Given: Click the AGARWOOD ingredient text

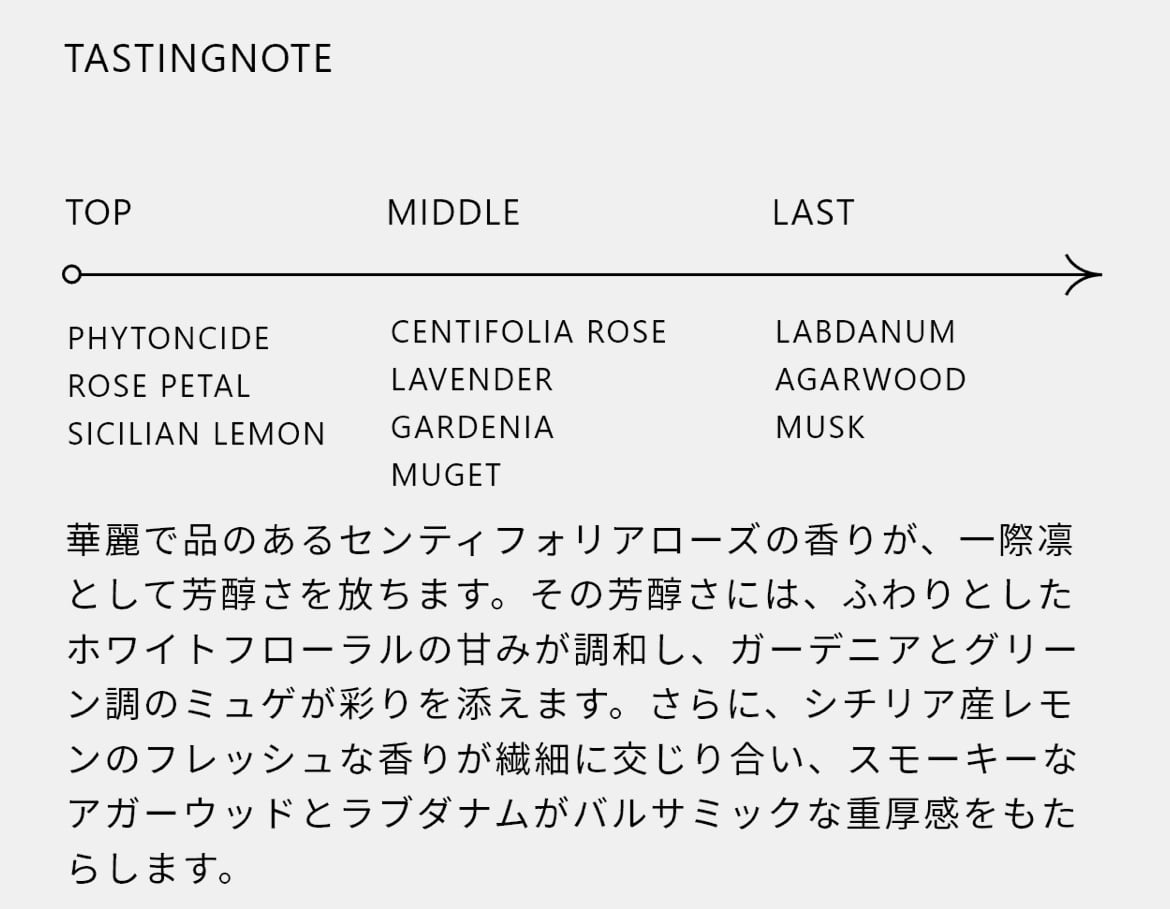Looking at the screenshot, I should pos(871,380).
